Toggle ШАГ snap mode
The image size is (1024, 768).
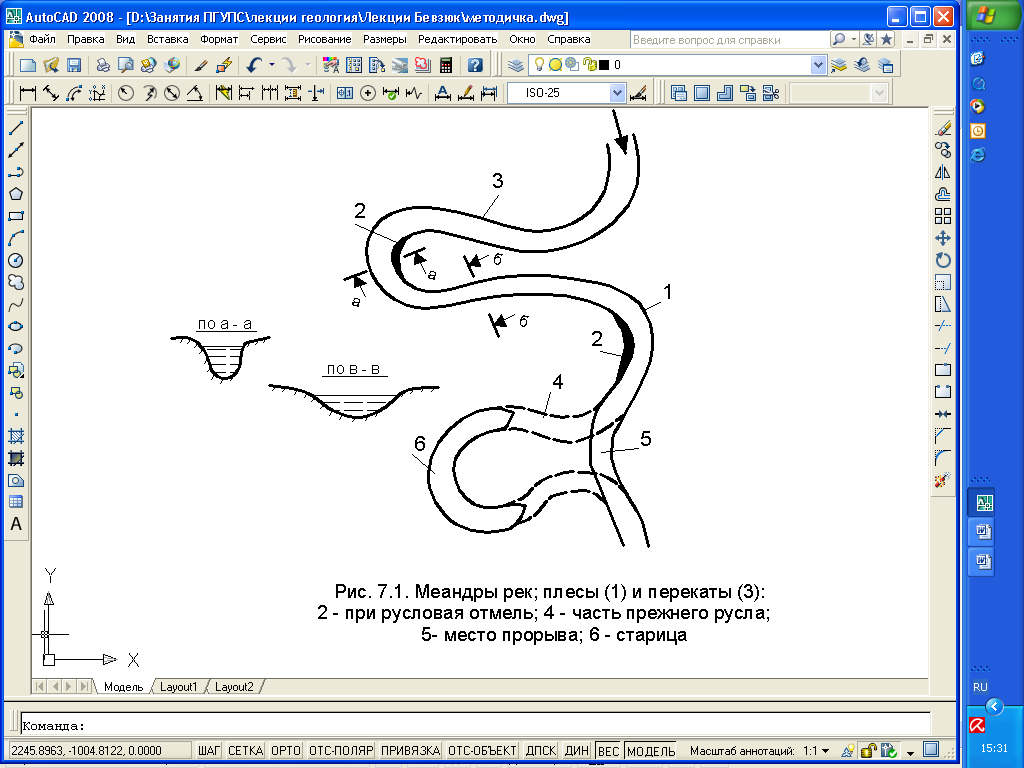point(209,750)
